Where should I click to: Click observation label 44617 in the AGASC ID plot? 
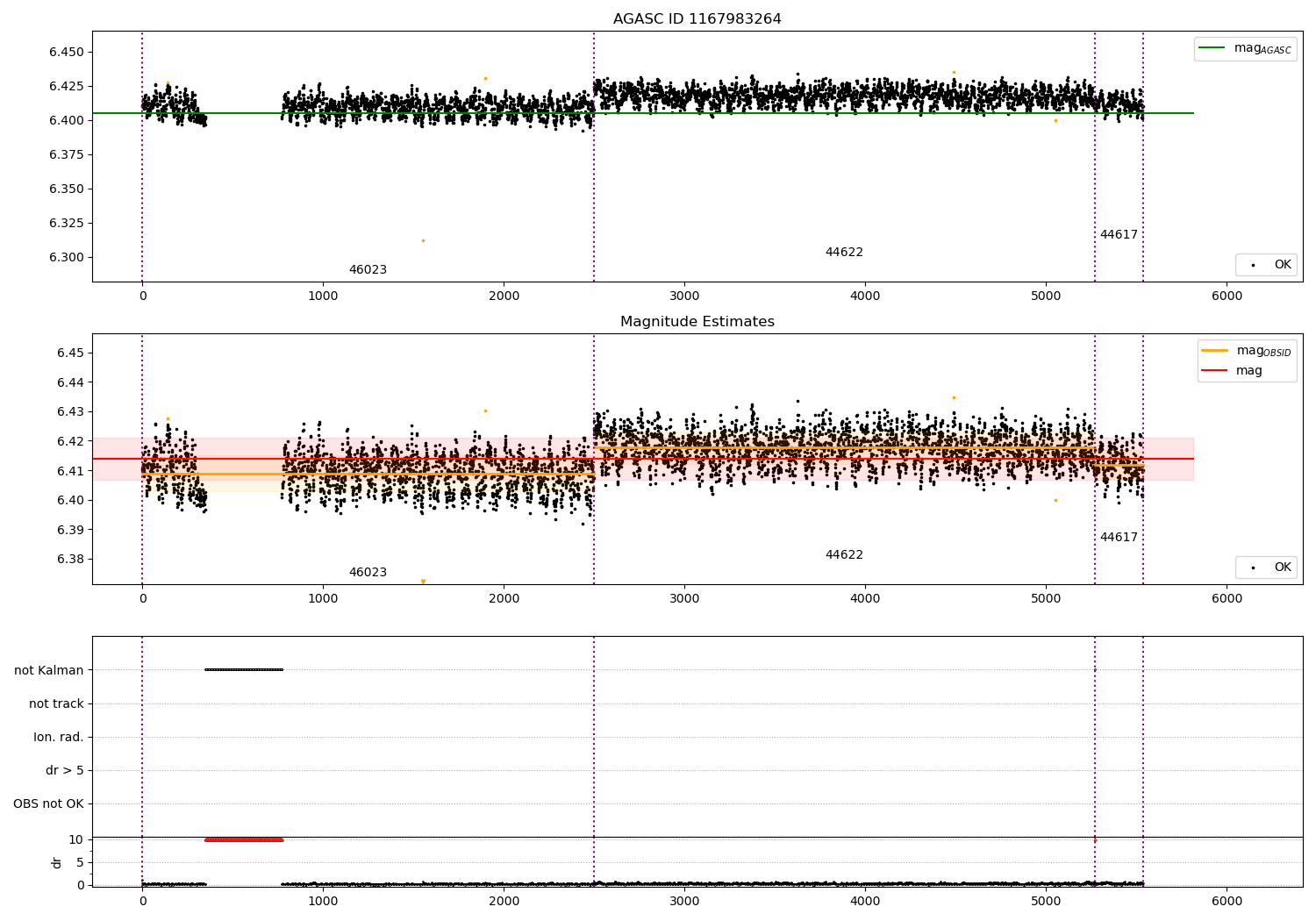pos(1119,235)
